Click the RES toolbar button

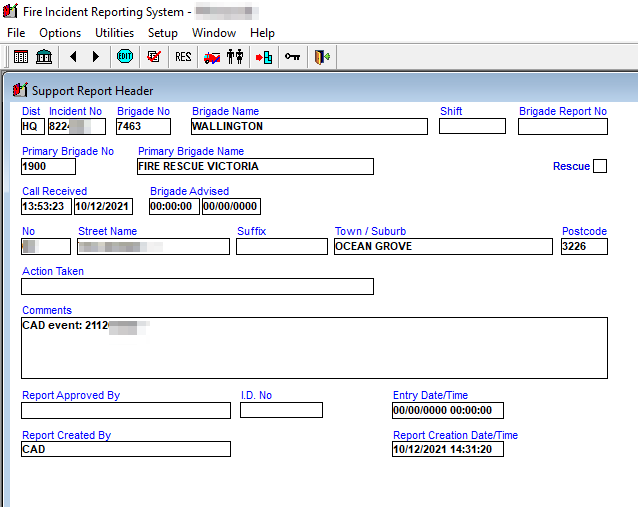[183, 57]
